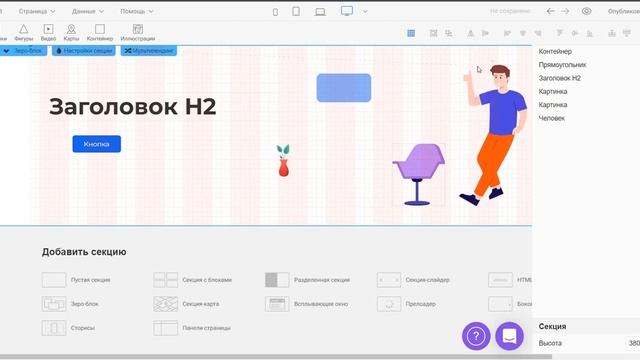Click the Не сохранено status text
The image size is (640, 360).
[x=510, y=11]
